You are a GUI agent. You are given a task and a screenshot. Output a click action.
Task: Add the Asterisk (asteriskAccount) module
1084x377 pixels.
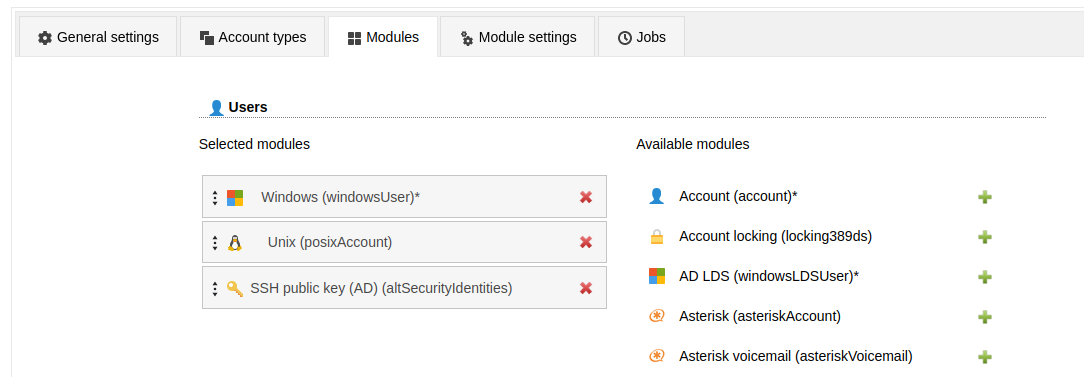985,318
